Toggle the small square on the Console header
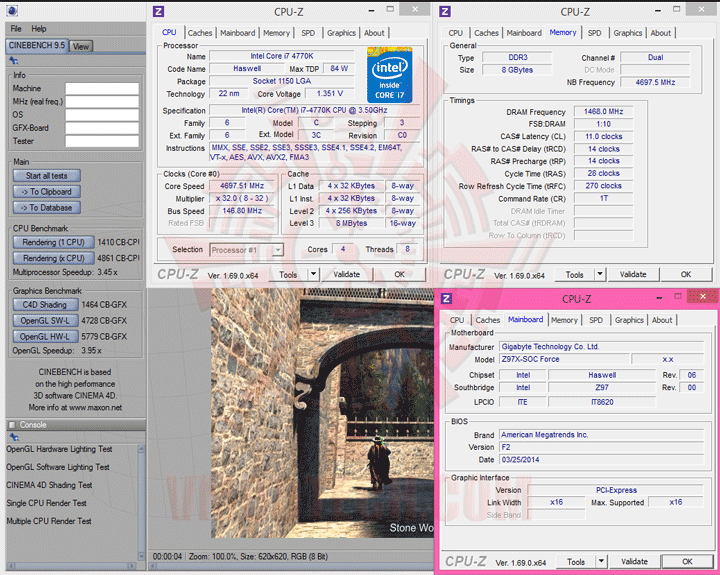The width and height of the screenshot is (720, 575). (13, 424)
